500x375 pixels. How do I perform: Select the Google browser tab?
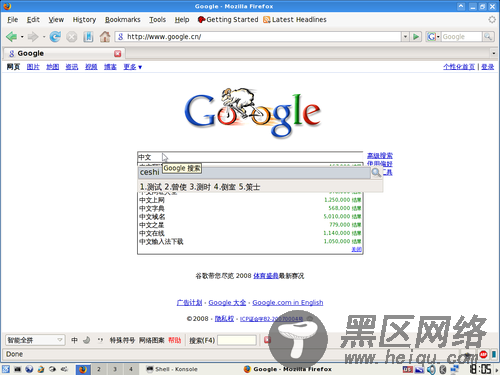point(64,53)
